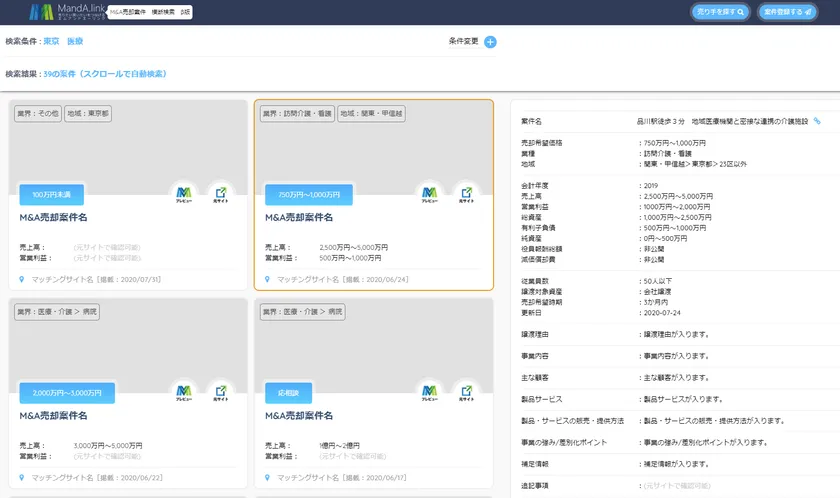Select the 業界：その他 tag

(36, 114)
